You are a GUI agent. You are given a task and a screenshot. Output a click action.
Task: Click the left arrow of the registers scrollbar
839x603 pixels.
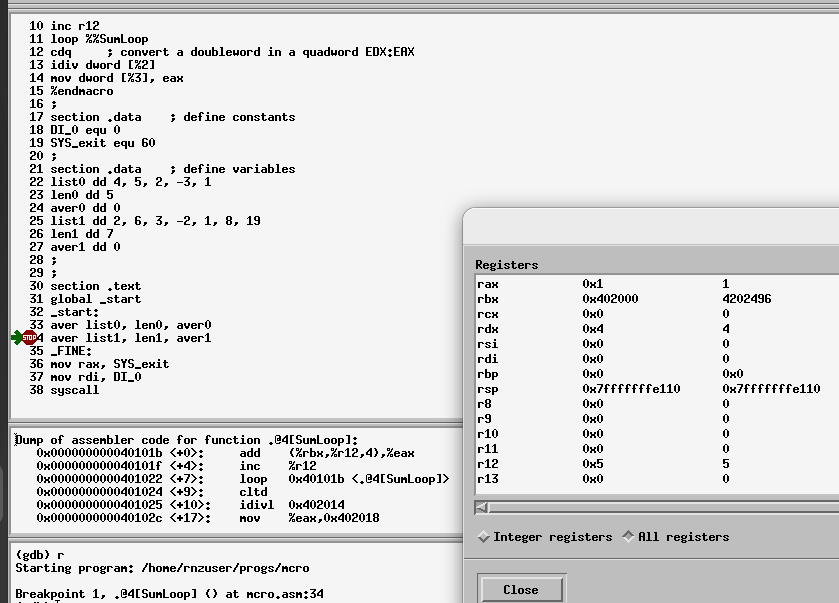pyautogui.click(x=482, y=507)
